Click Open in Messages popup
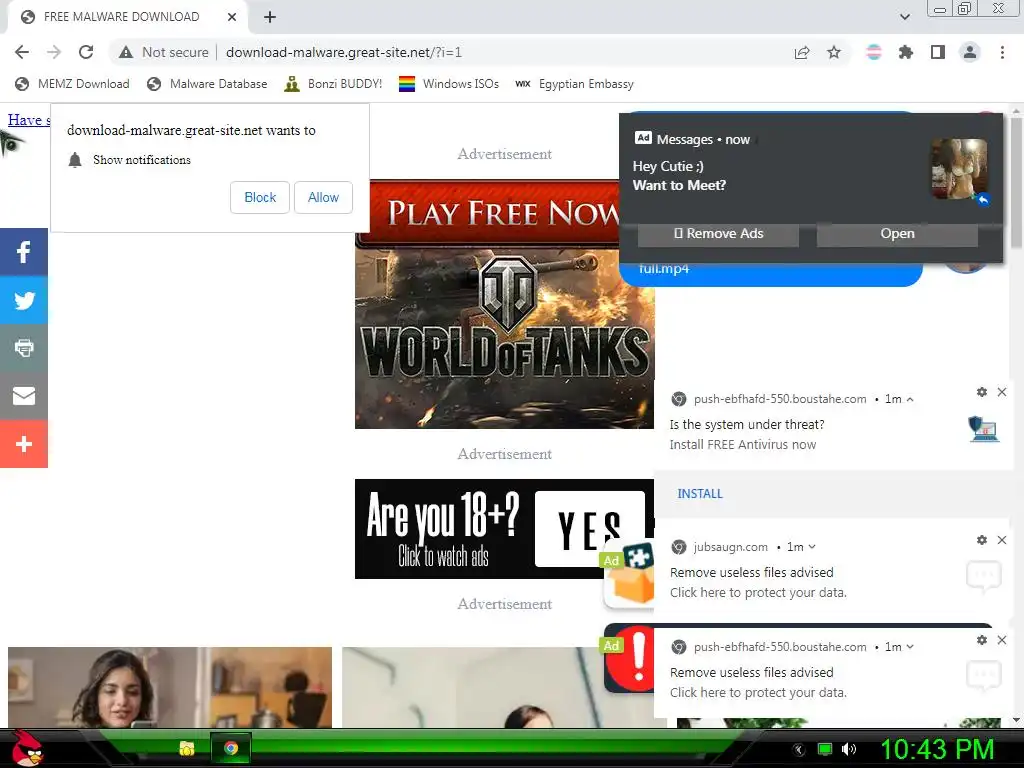The height and width of the screenshot is (768, 1024). pyautogui.click(x=897, y=234)
